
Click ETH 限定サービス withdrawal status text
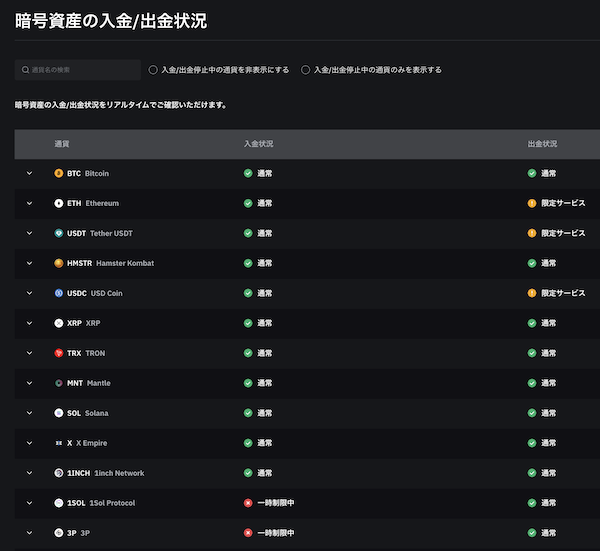coord(563,203)
